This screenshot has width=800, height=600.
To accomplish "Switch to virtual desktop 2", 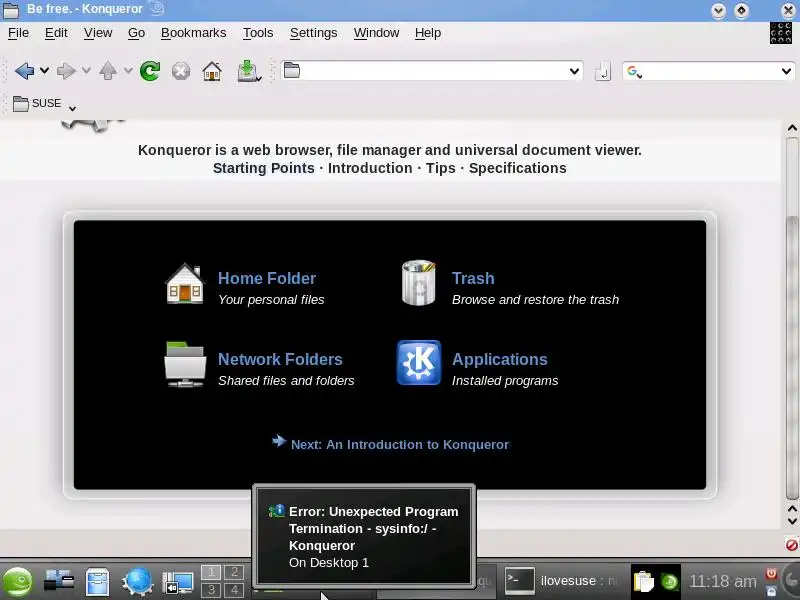I will (x=234, y=572).
